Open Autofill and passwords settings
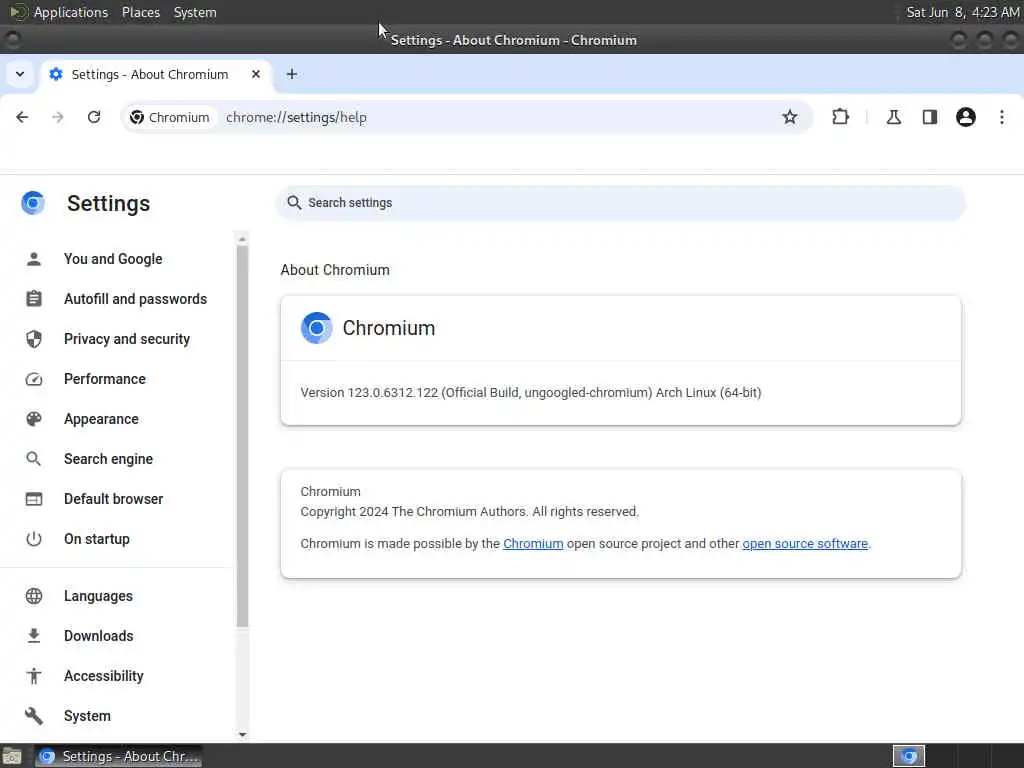This screenshot has height=768, width=1024. tap(135, 298)
